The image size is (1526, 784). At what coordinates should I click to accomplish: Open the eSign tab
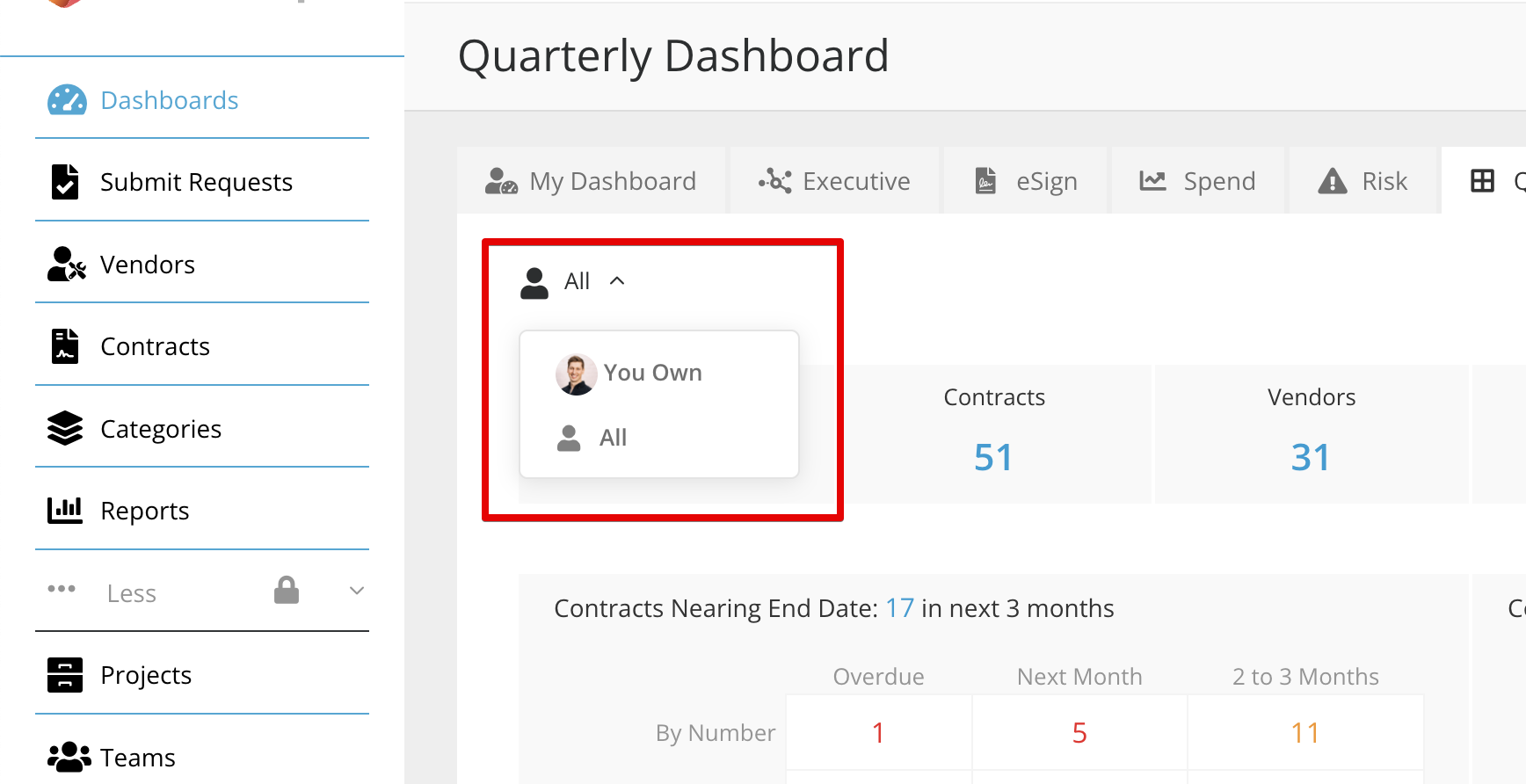pyautogui.click(x=1025, y=180)
